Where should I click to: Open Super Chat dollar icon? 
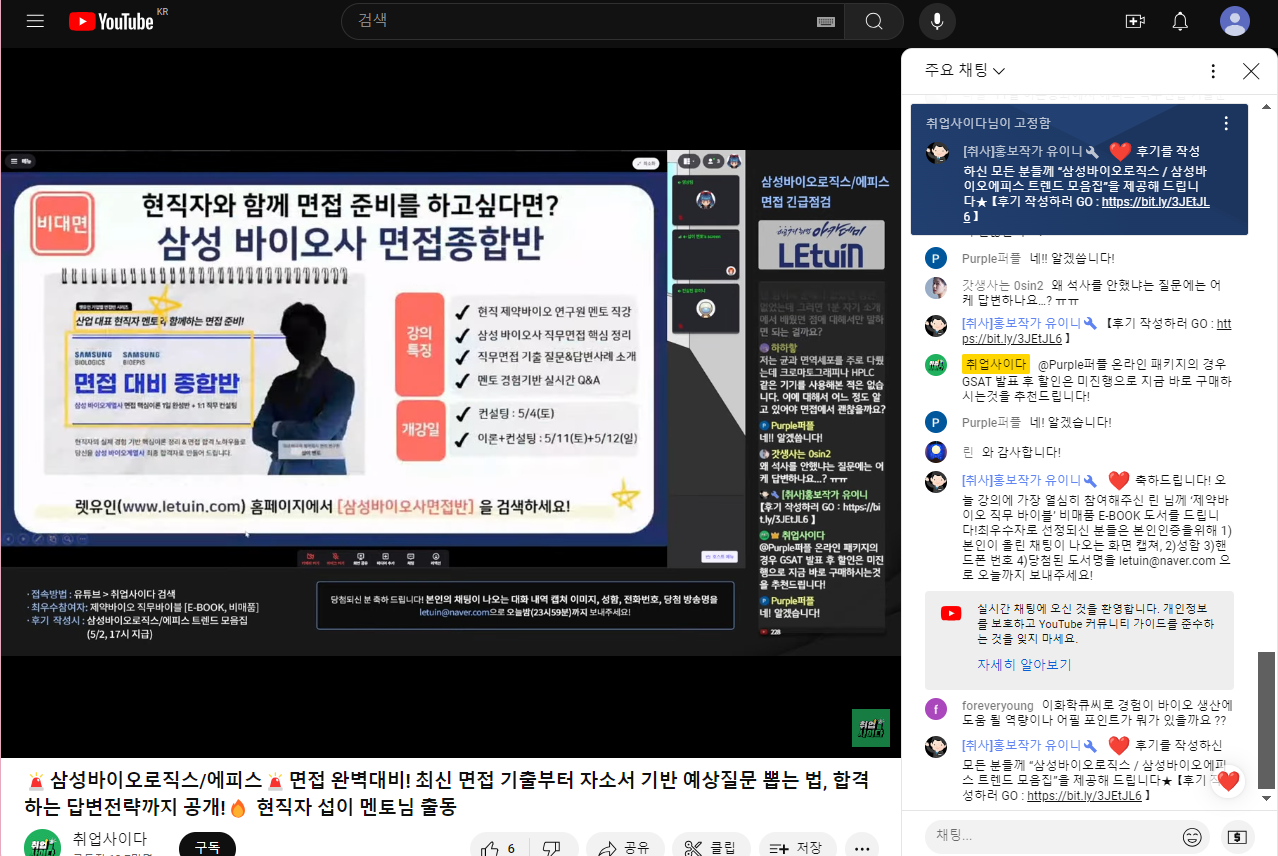[x=1237, y=836]
